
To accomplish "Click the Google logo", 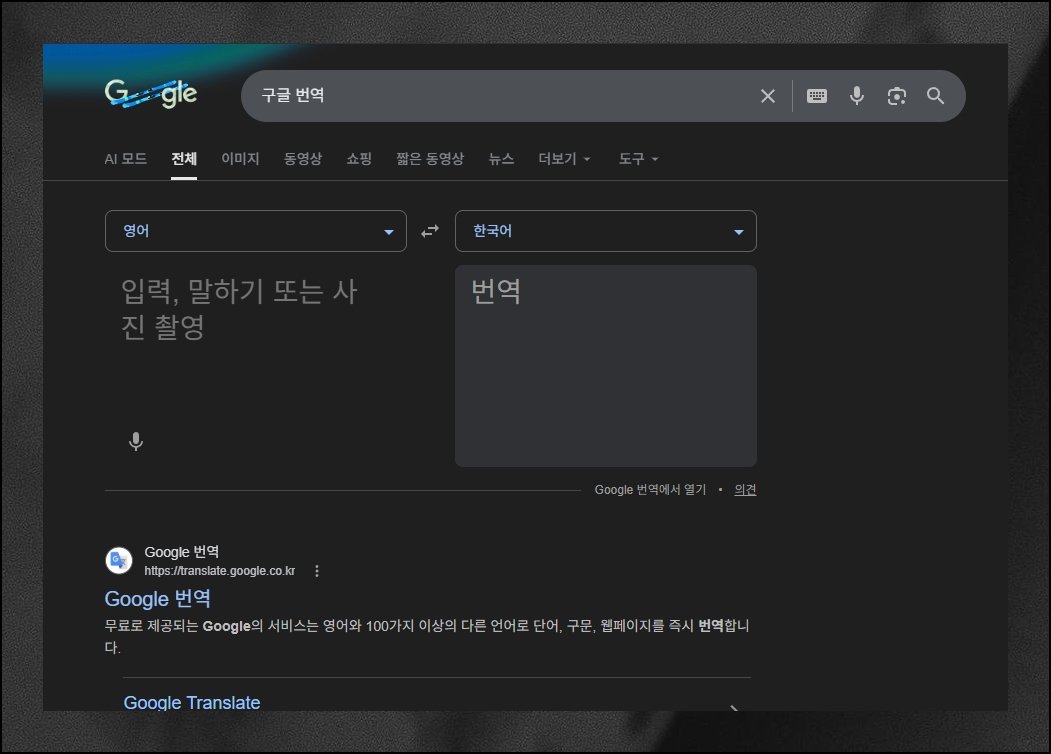I will [x=151, y=93].
